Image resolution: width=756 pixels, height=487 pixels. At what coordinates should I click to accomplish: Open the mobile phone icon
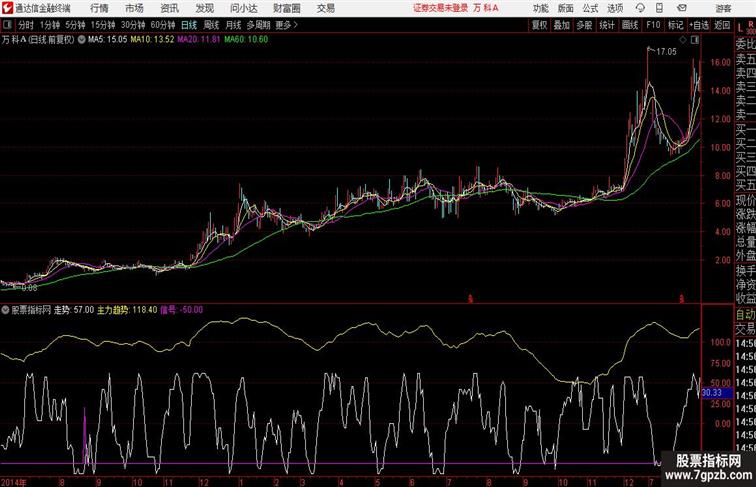660,8
